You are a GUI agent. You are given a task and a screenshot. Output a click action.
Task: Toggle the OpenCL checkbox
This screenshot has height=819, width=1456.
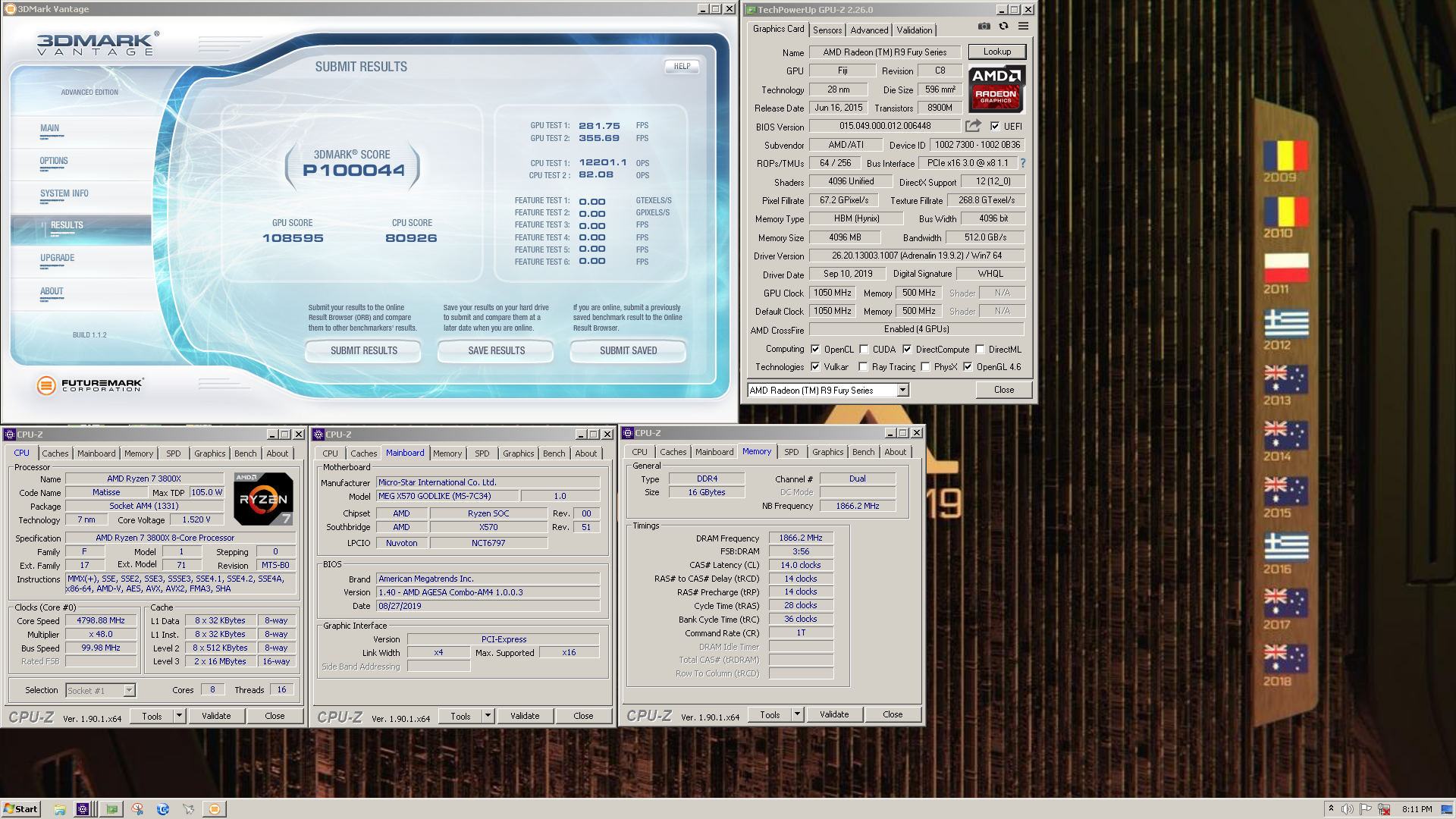815,350
